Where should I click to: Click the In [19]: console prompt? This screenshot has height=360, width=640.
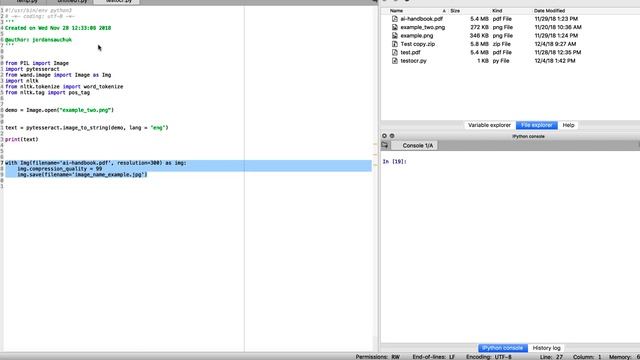click(x=394, y=162)
